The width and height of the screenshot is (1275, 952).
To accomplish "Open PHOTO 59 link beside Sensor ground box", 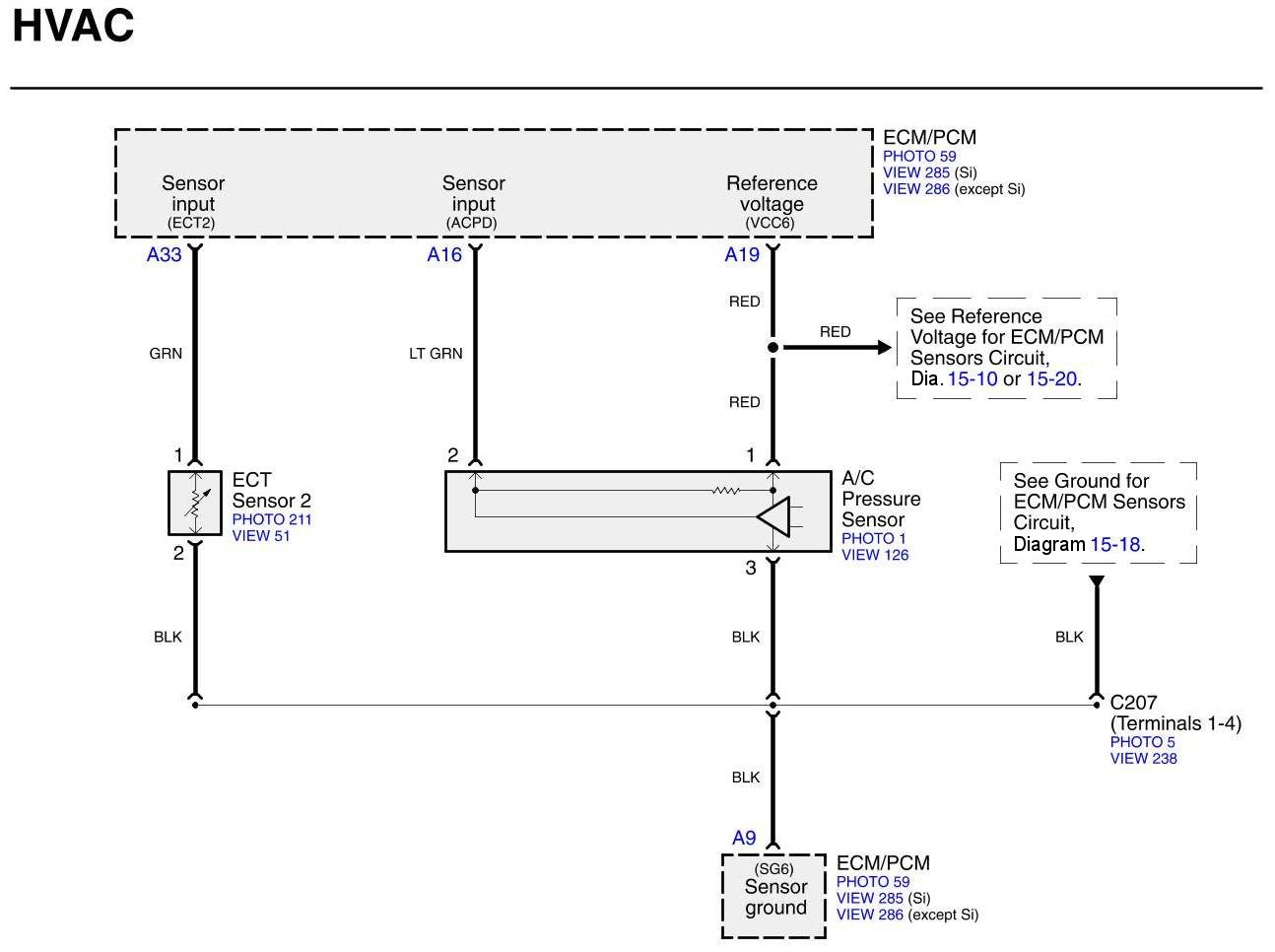I will 872,882.
